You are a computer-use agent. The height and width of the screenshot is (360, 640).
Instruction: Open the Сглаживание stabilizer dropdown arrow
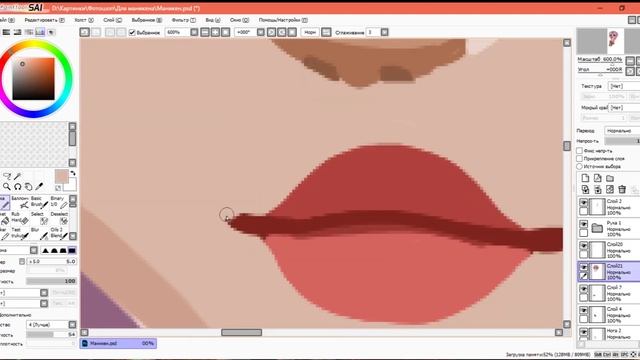point(384,32)
